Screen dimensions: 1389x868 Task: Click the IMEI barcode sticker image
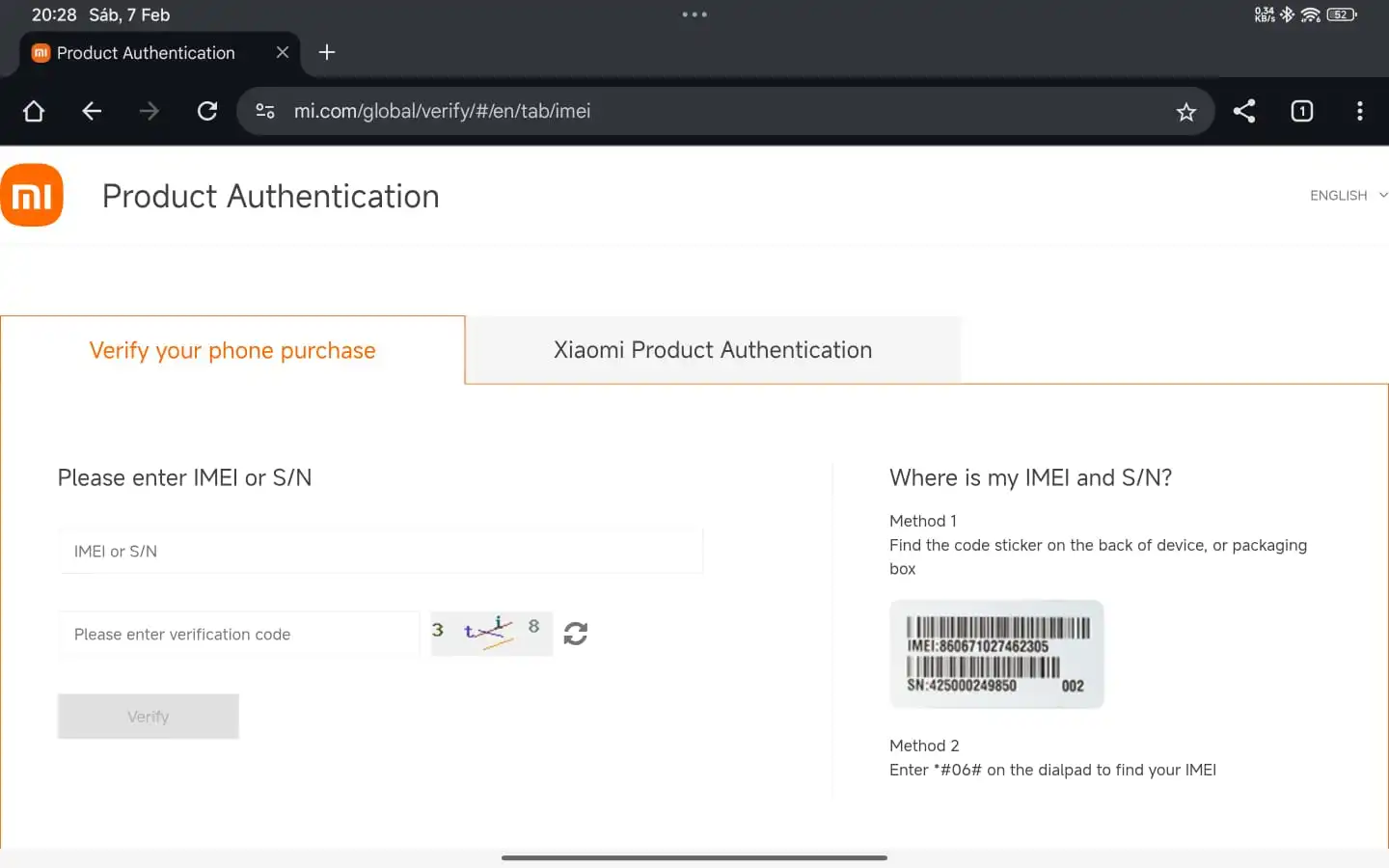[x=996, y=655]
